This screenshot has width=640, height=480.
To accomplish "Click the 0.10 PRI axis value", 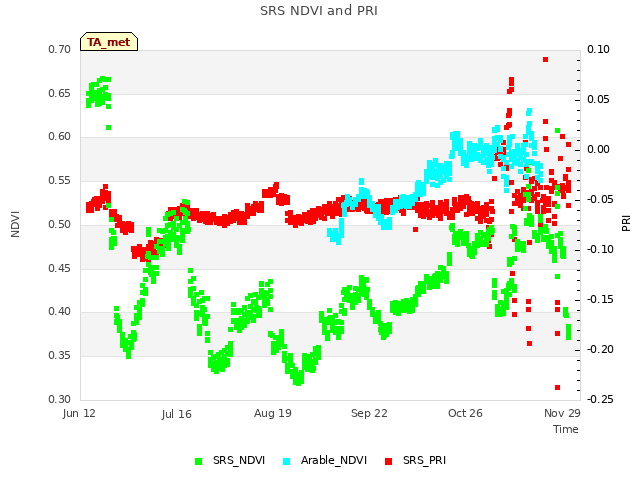I will (598, 49).
